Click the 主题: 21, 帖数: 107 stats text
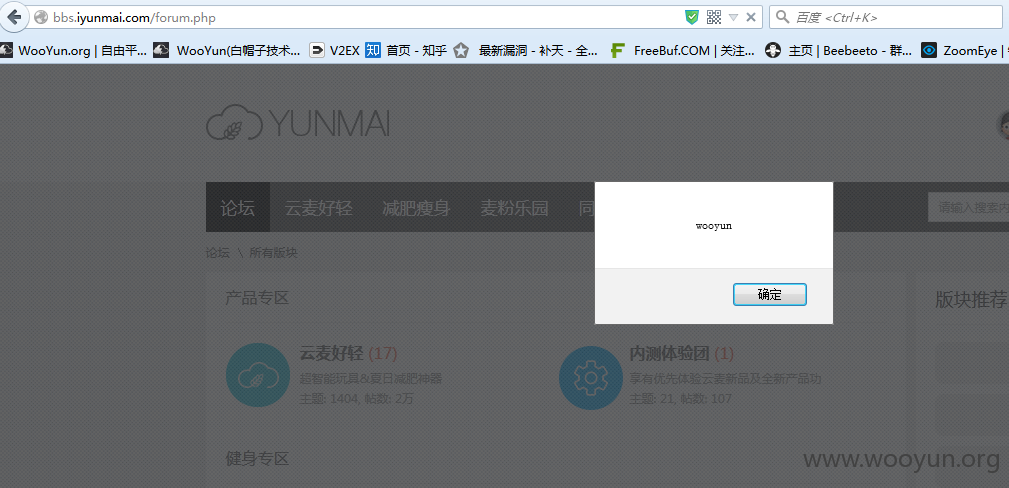Screen dimensions: 1009x488 681,399
